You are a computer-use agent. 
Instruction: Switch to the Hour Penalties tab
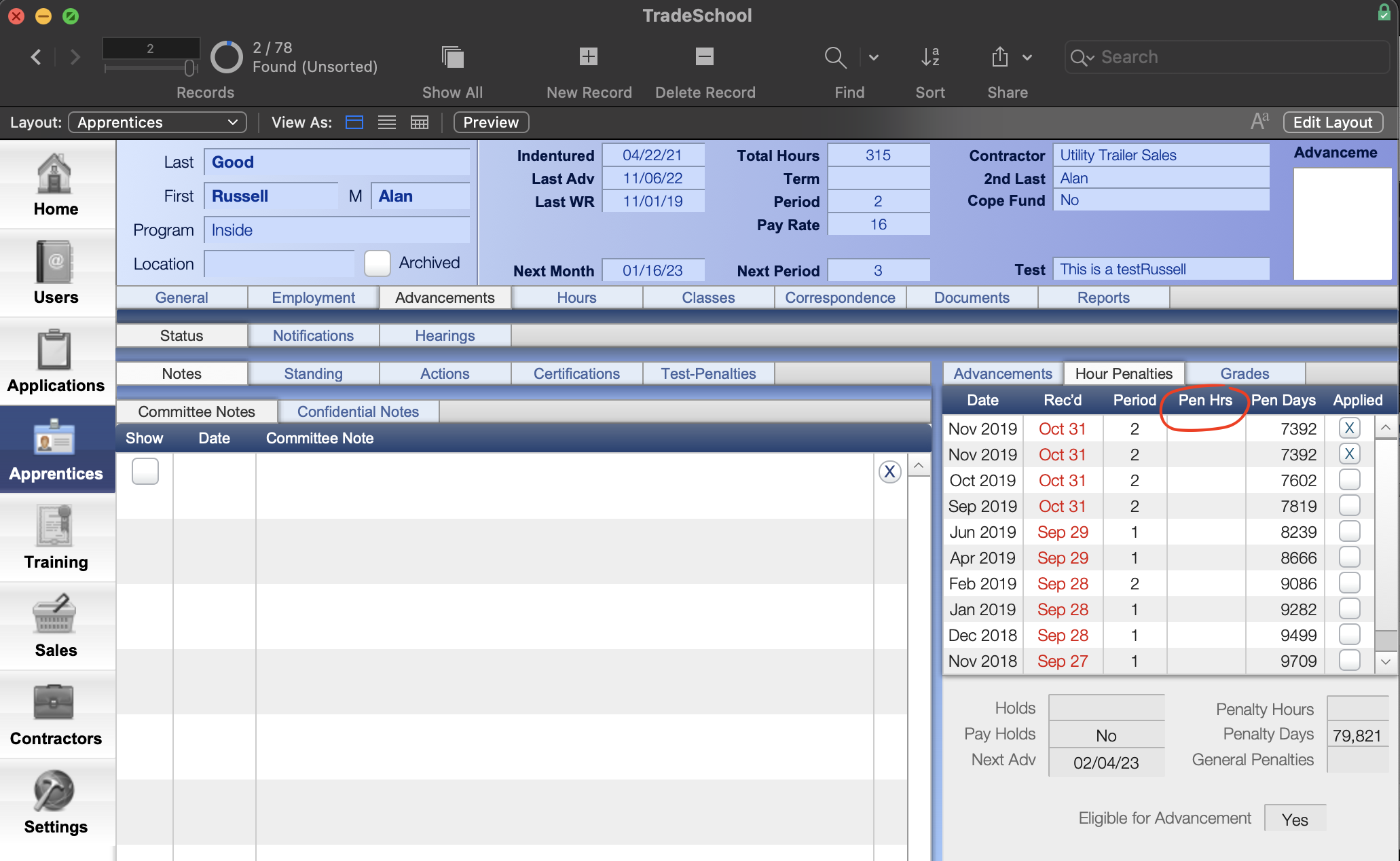(1124, 372)
